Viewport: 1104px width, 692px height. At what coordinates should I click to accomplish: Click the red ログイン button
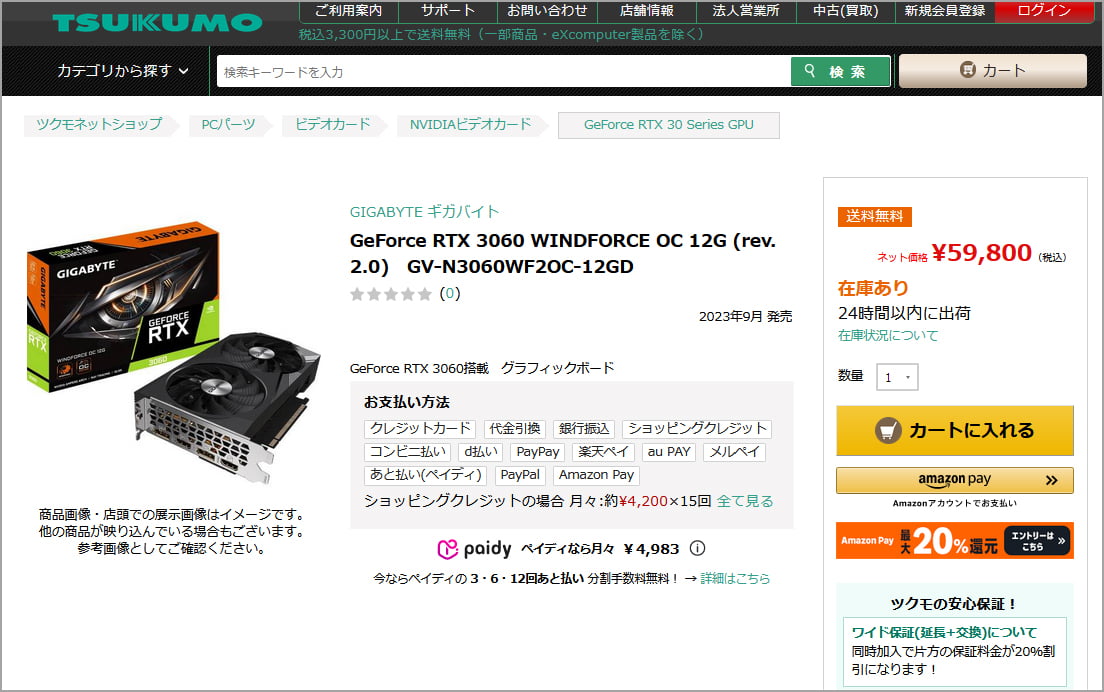click(1044, 11)
